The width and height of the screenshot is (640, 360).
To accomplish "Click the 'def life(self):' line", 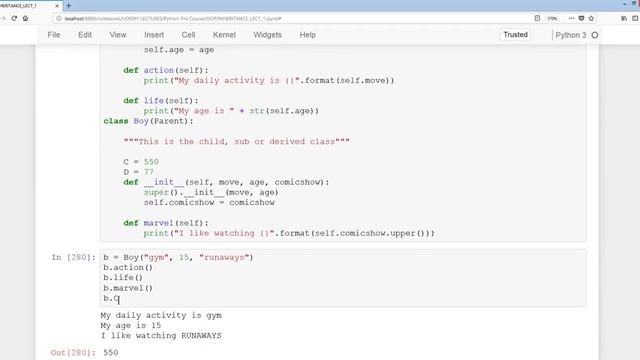I will pyautogui.click(x=161, y=101).
